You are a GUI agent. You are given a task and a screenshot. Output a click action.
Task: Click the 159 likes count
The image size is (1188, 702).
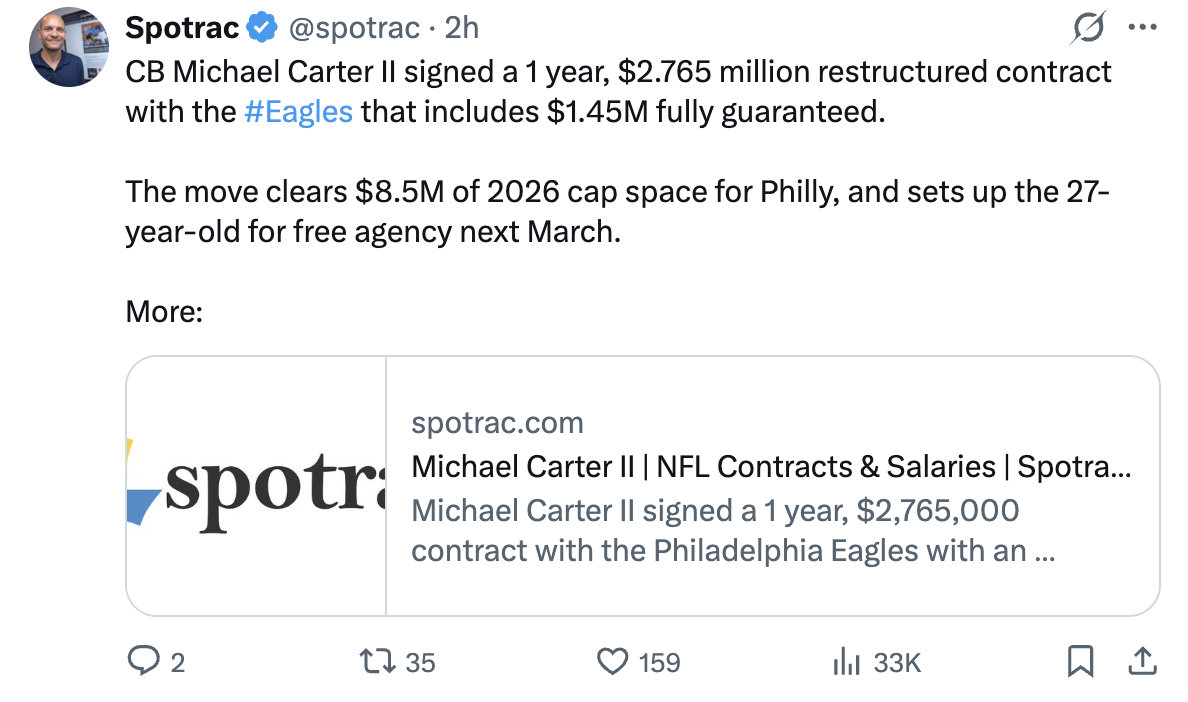click(659, 663)
